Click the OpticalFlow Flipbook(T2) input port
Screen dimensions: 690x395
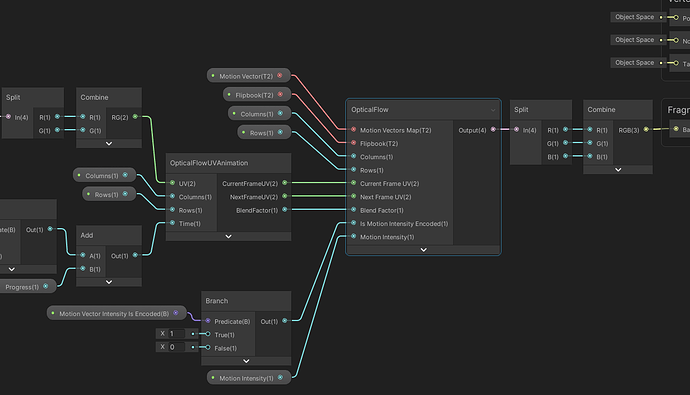click(353, 143)
